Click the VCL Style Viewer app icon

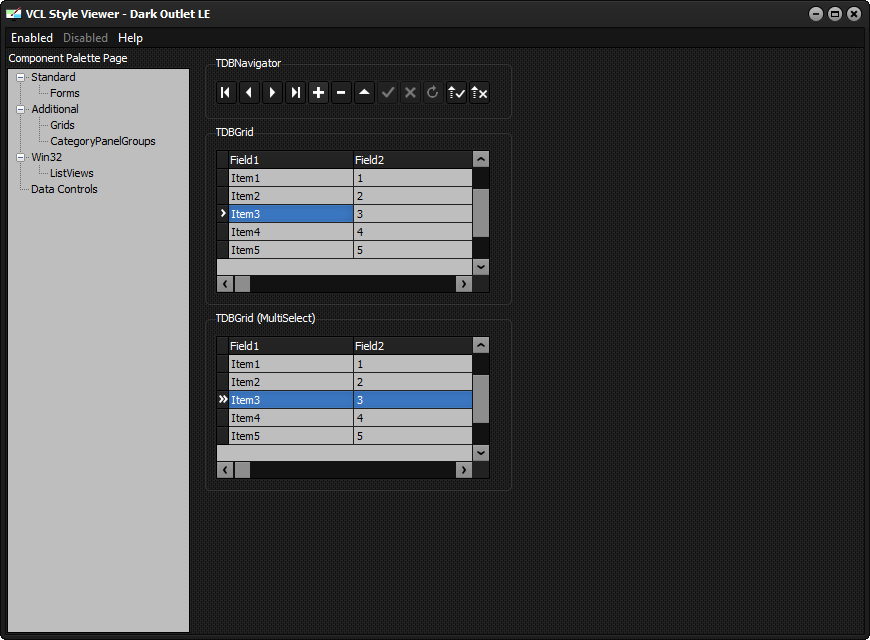pyautogui.click(x=13, y=14)
